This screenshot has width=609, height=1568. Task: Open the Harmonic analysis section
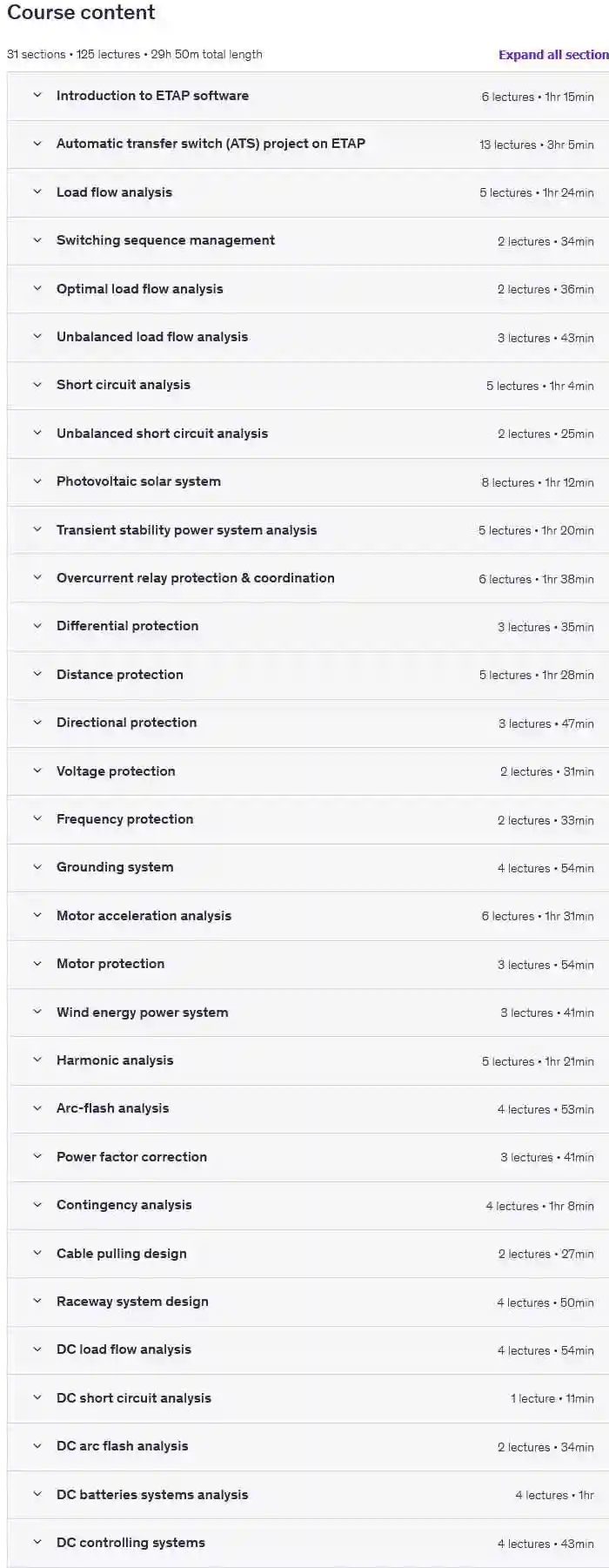click(x=115, y=1060)
